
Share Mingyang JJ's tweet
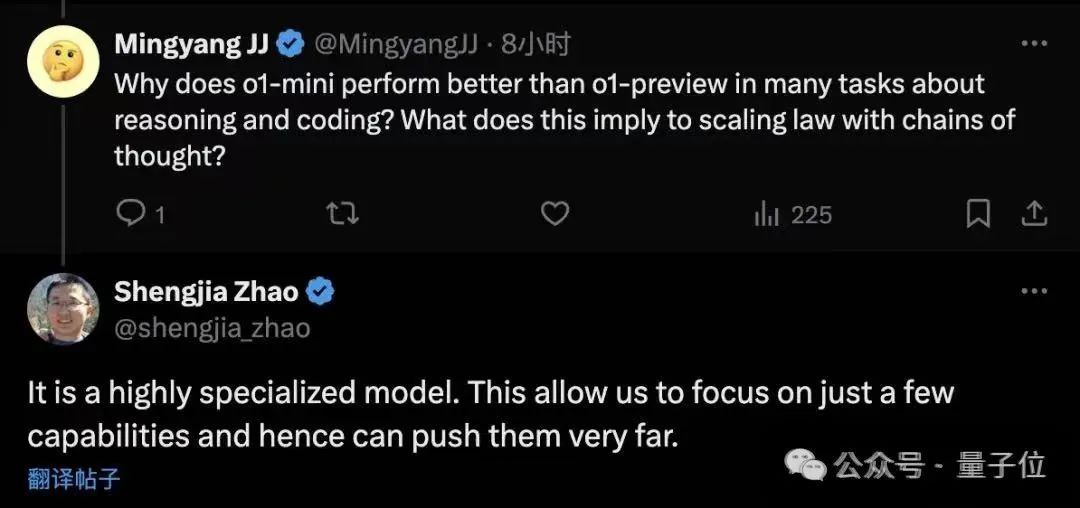click(1032, 214)
